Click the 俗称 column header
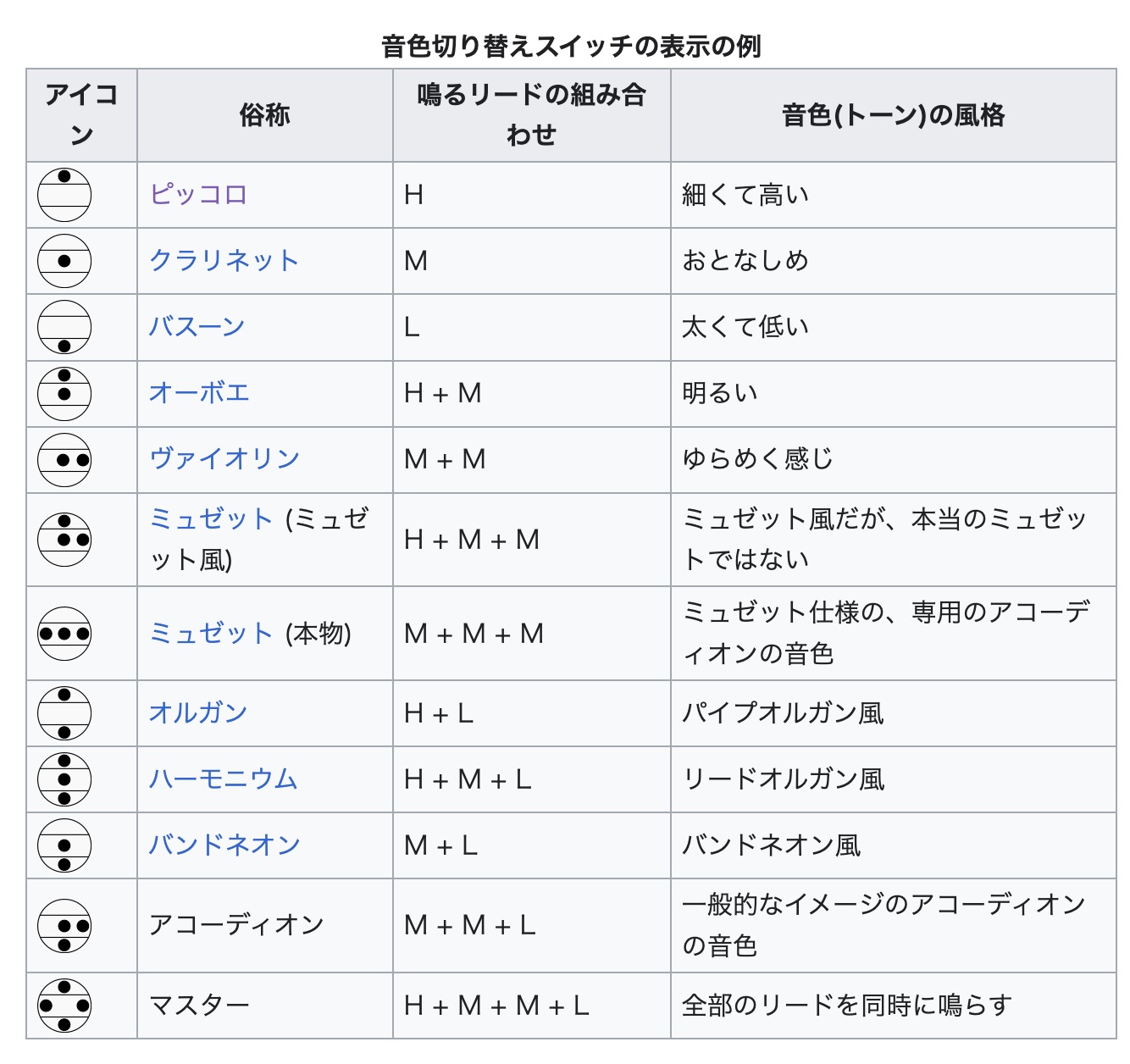 click(264, 115)
